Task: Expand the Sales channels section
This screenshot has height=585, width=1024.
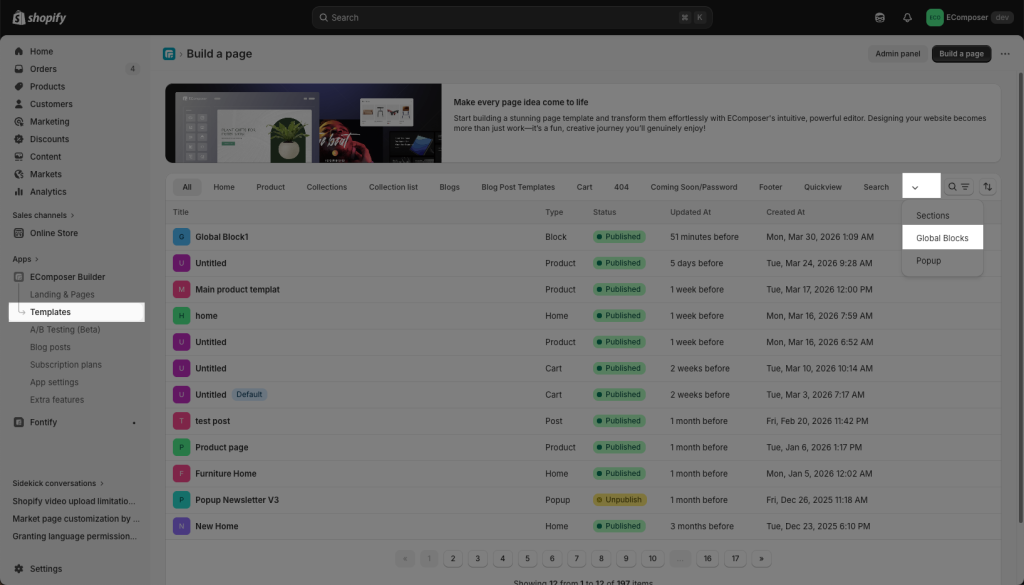Action: (x=72, y=215)
